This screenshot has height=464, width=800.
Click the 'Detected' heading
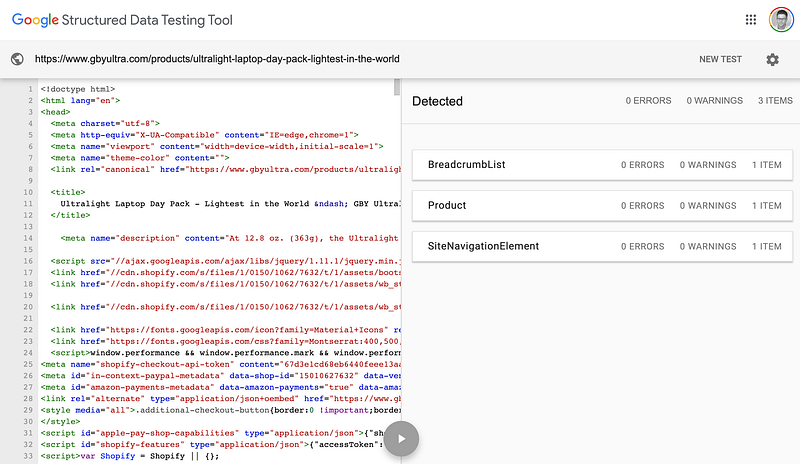[x=437, y=101]
